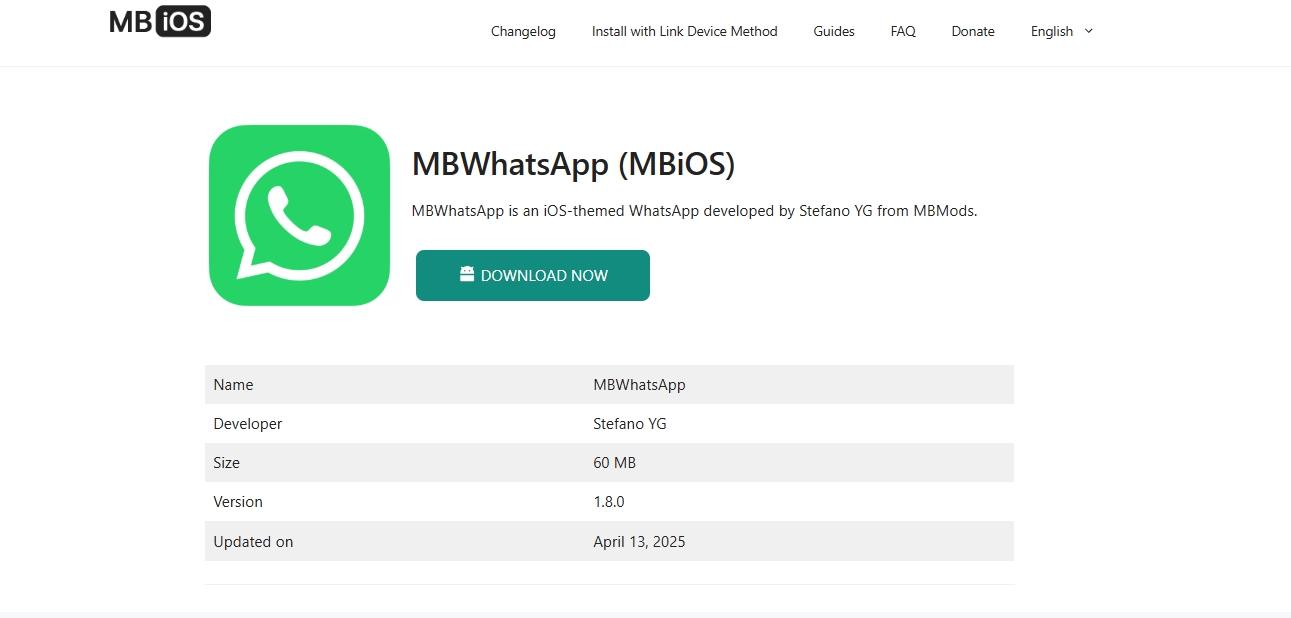Open the Install with Link Device Method page
This screenshot has width=1291, height=618.
(684, 31)
